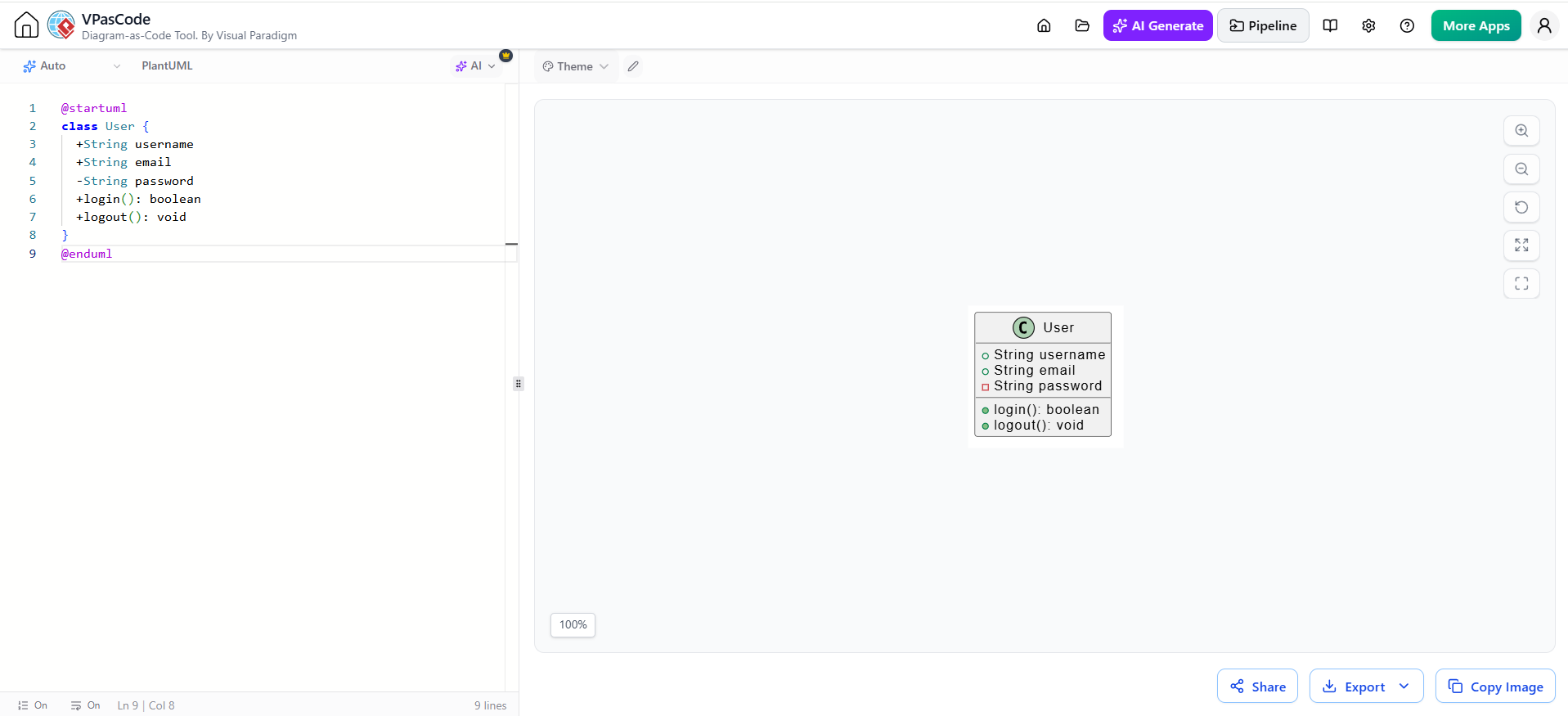1568x716 pixels.
Task: Toggle word wrap On in status bar
Action: [85, 705]
